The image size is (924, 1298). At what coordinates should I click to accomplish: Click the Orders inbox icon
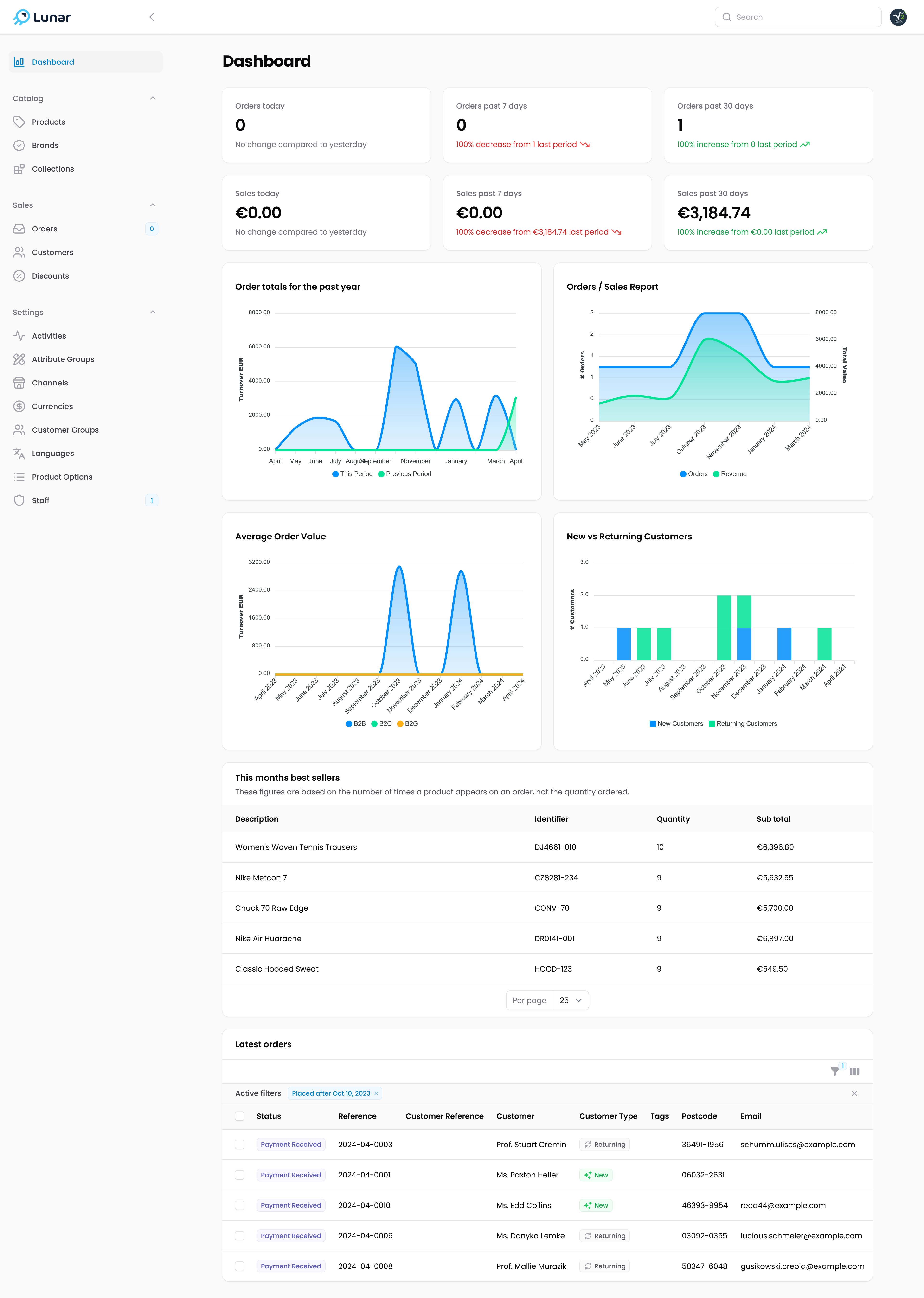click(19, 229)
